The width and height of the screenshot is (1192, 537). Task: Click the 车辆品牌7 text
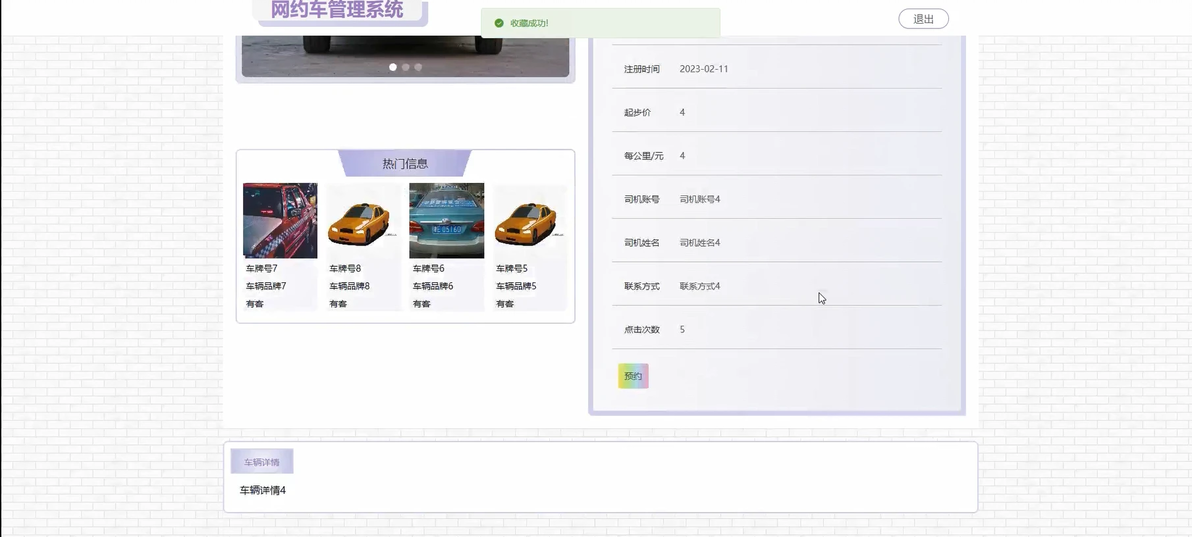click(266, 286)
